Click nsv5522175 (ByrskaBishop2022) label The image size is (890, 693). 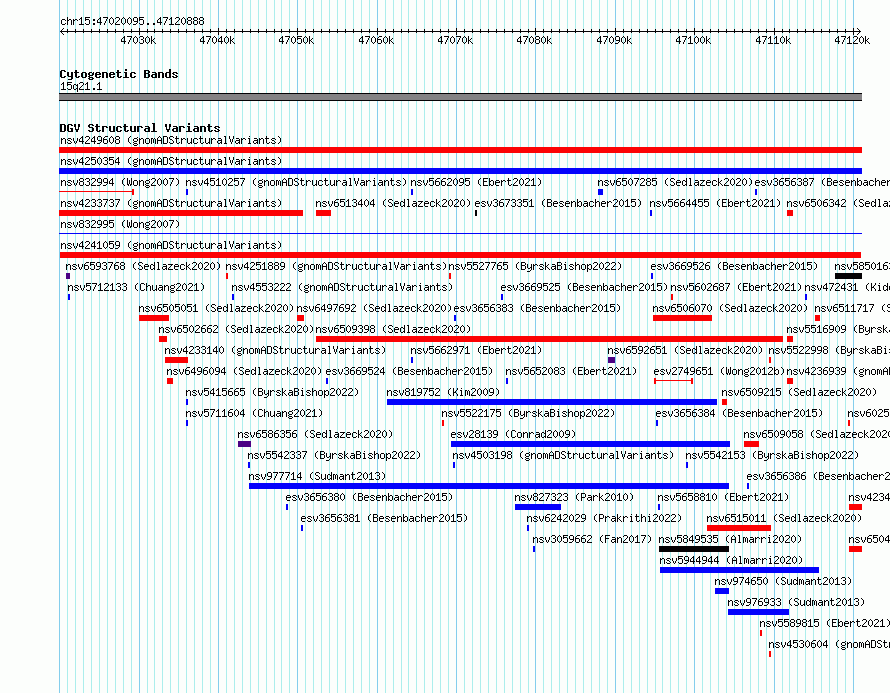tap(528, 413)
